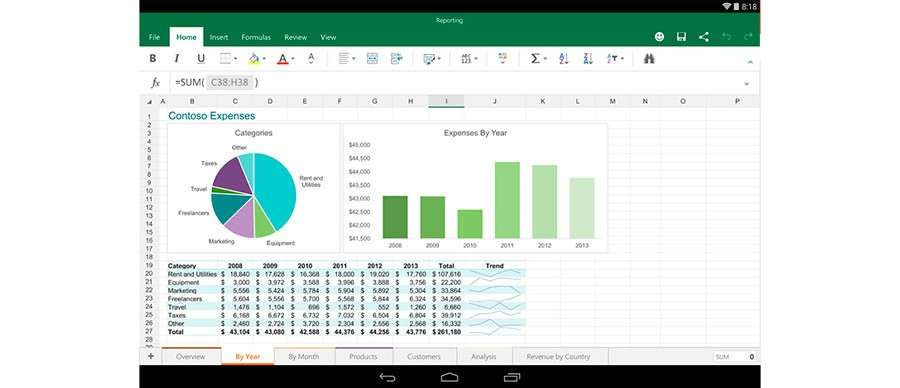This screenshot has width=900, height=388.
Task: Switch to the Insert tab
Action: coord(219,37)
